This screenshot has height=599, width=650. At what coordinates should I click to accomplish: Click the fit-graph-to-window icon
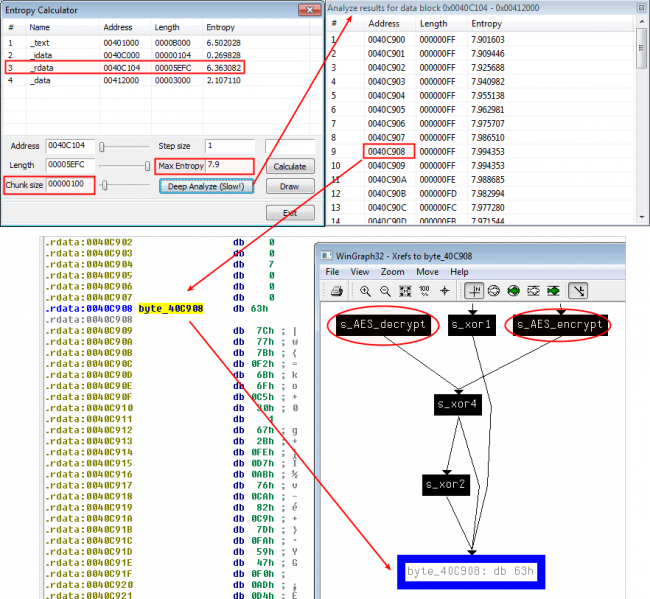(404, 290)
